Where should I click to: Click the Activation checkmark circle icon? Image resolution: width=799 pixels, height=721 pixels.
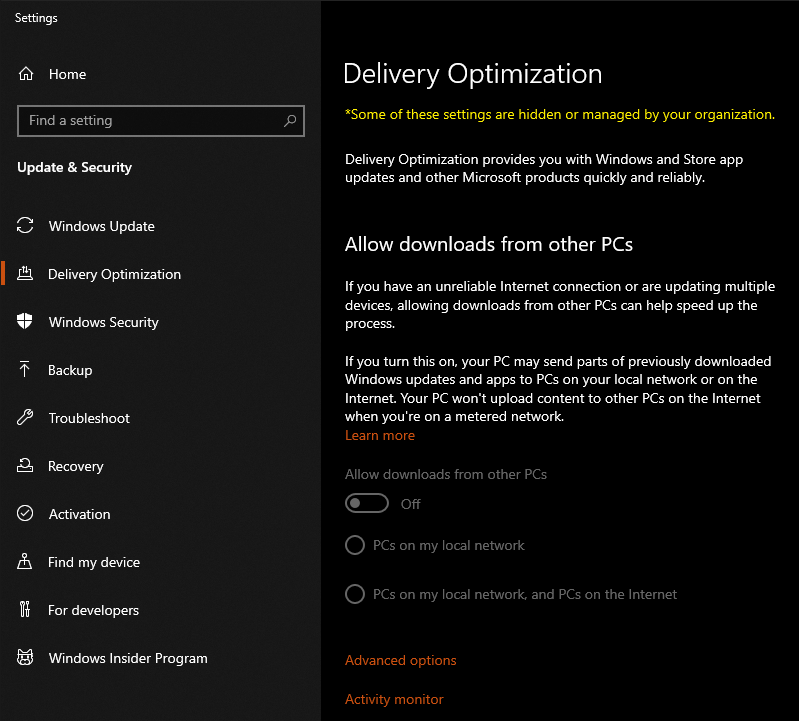click(25, 513)
